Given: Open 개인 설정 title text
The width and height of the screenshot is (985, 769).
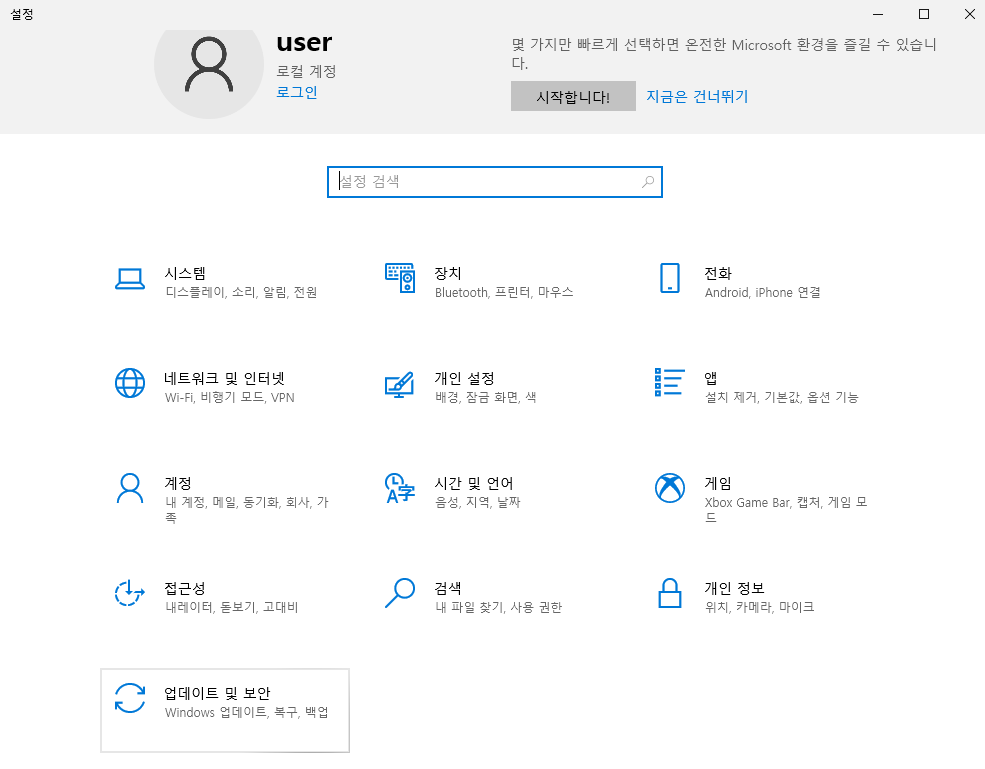Looking at the screenshot, I should [x=464, y=378].
